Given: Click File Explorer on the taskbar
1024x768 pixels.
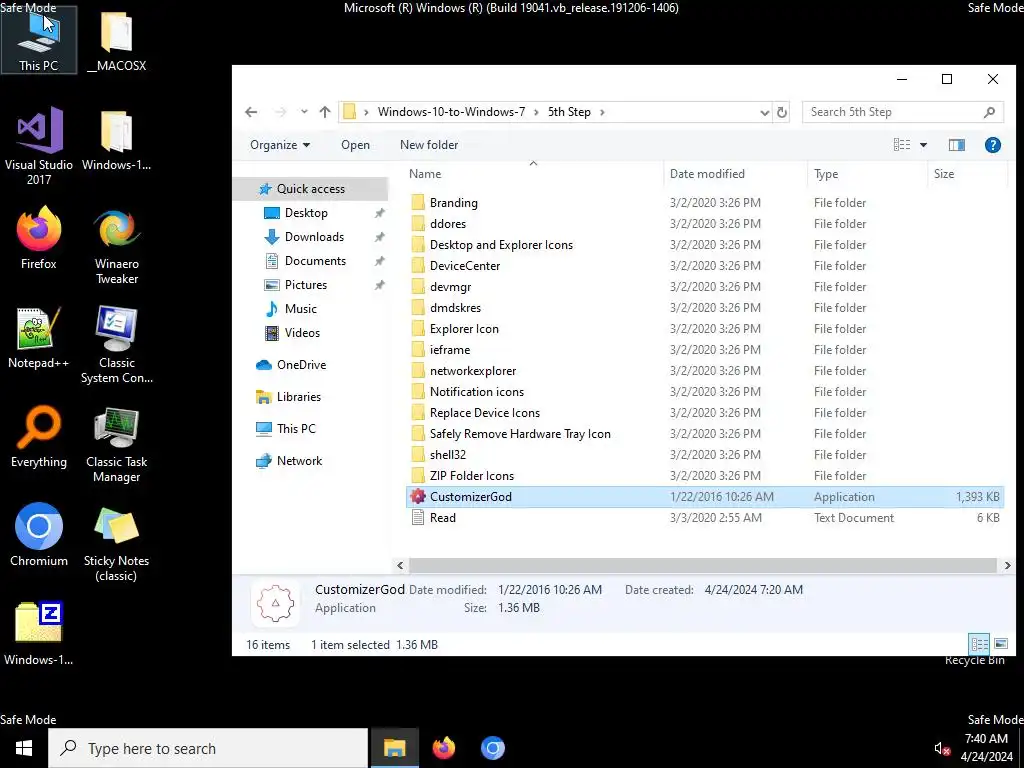Looking at the screenshot, I should click(394, 748).
